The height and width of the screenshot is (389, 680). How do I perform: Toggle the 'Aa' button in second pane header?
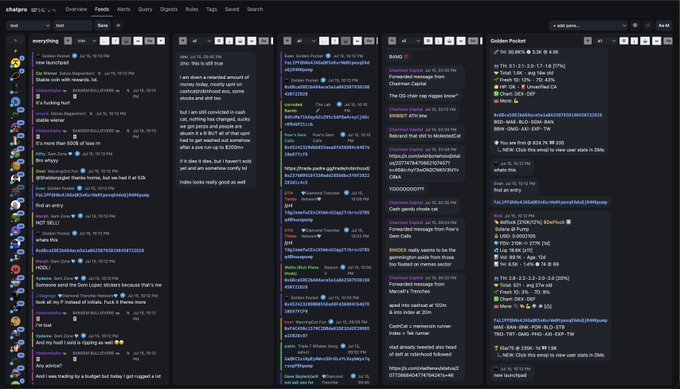click(264, 41)
